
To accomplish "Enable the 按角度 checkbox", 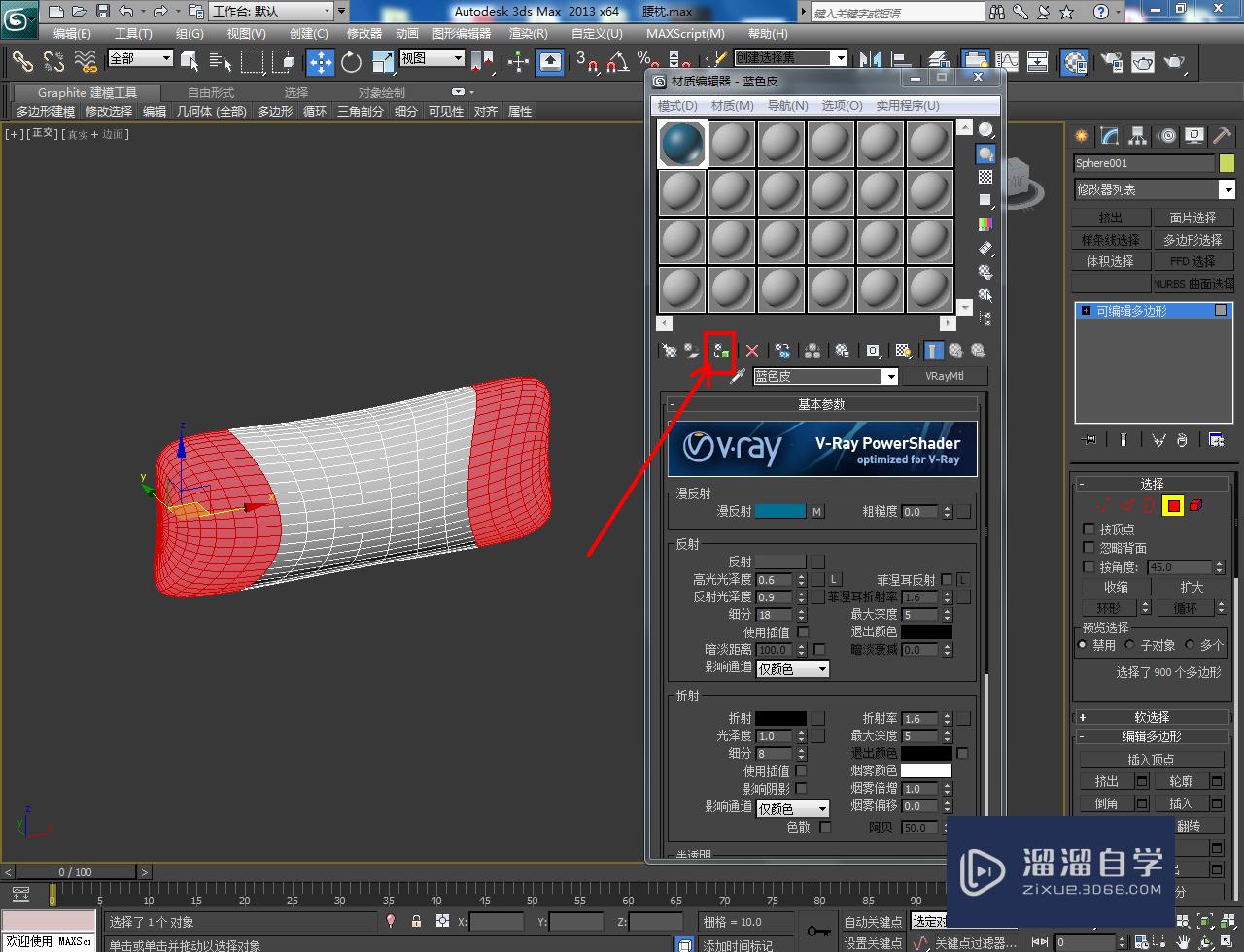I will pos(1088,566).
